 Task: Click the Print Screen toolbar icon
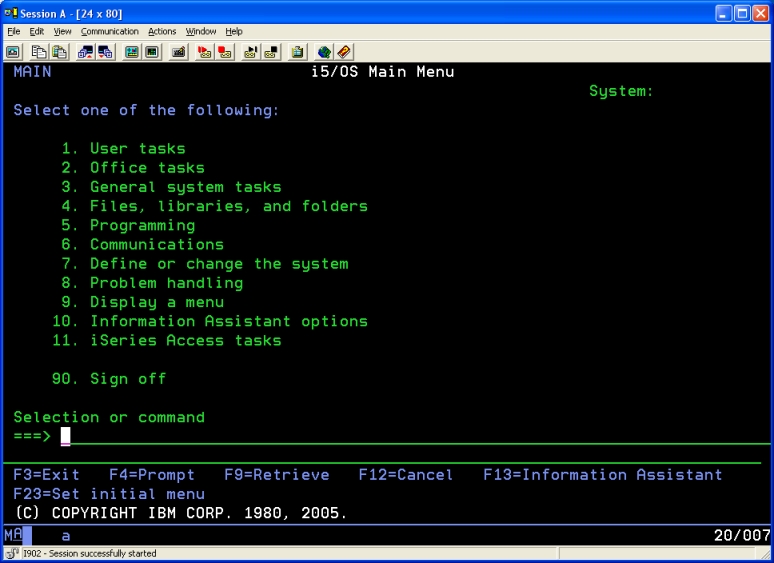click(13, 52)
